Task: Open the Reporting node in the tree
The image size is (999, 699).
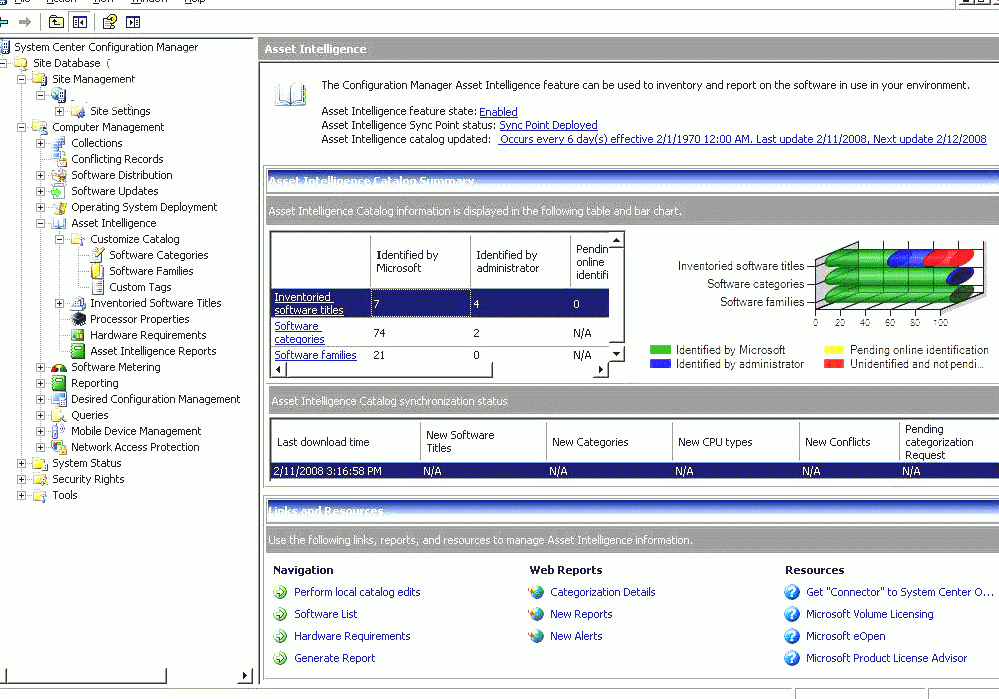Action: point(40,383)
